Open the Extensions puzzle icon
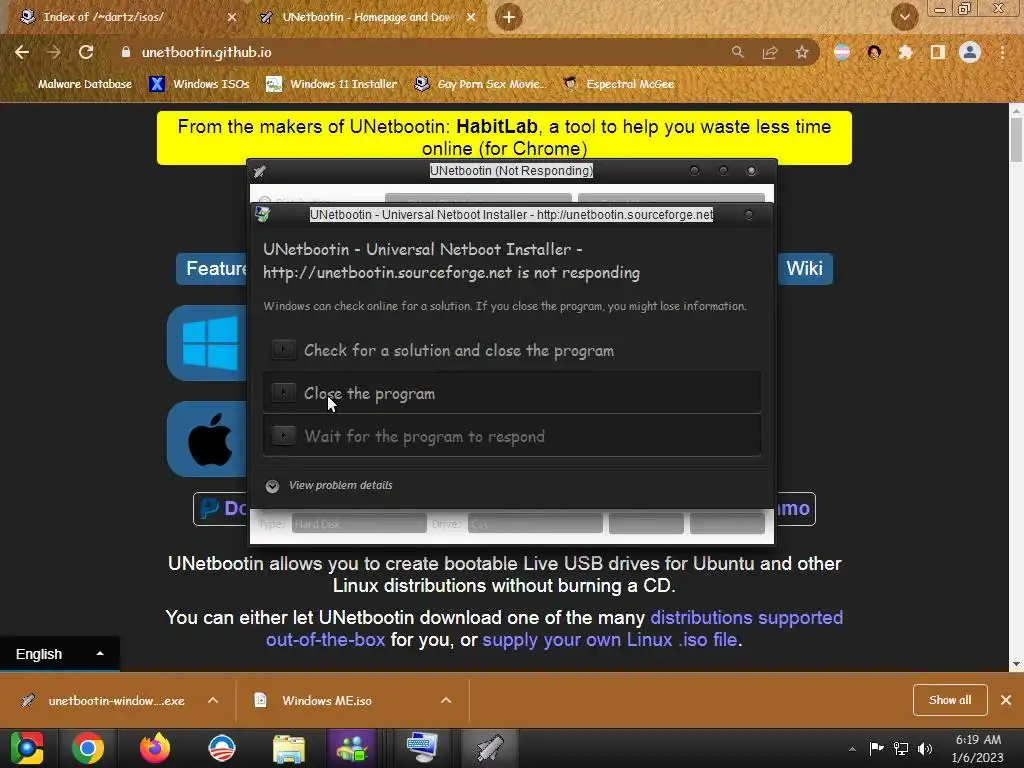The height and width of the screenshot is (768, 1024). (x=905, y=52)
